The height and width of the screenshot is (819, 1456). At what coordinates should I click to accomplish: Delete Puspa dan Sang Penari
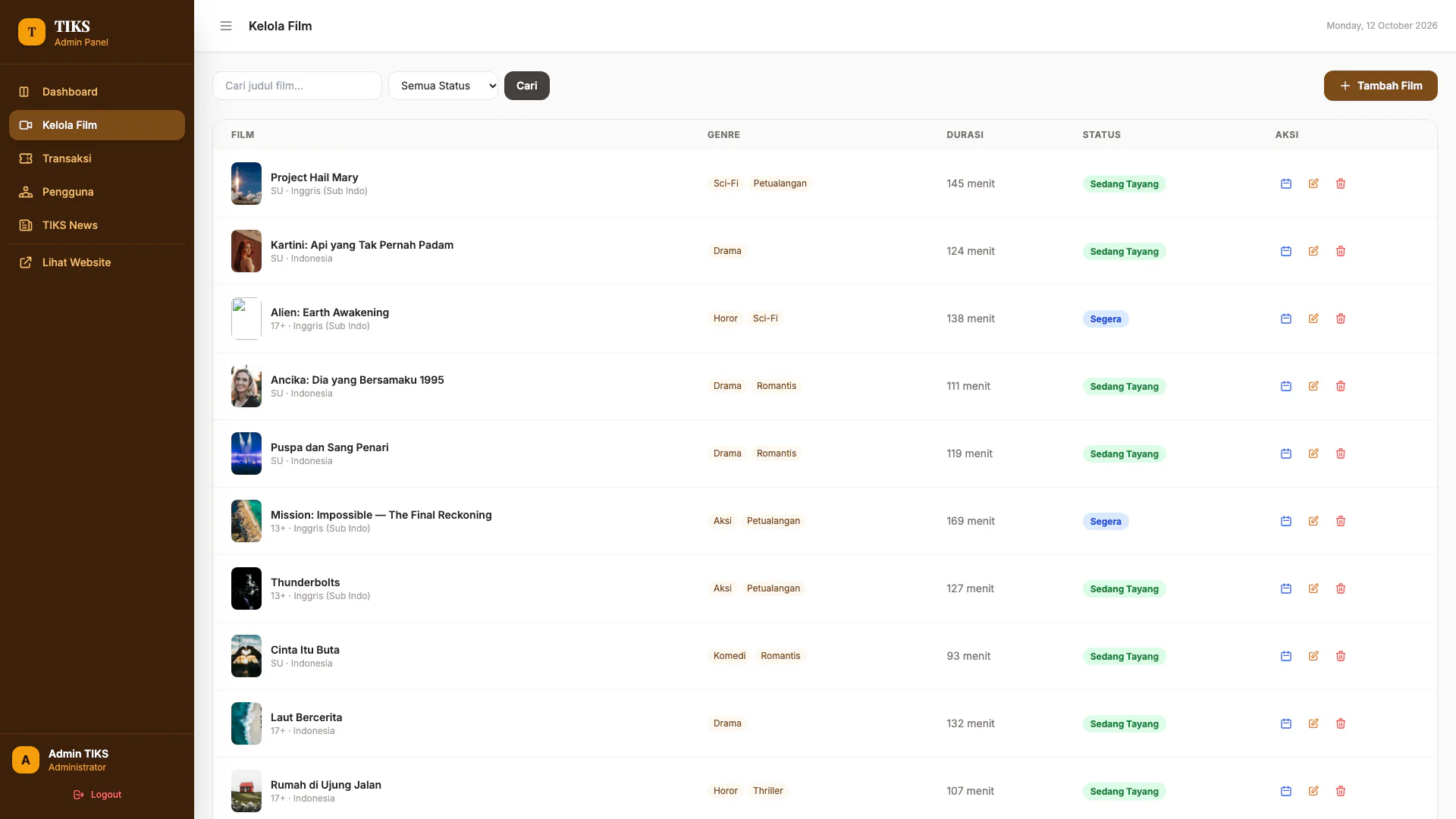[x=1341, y=453]
